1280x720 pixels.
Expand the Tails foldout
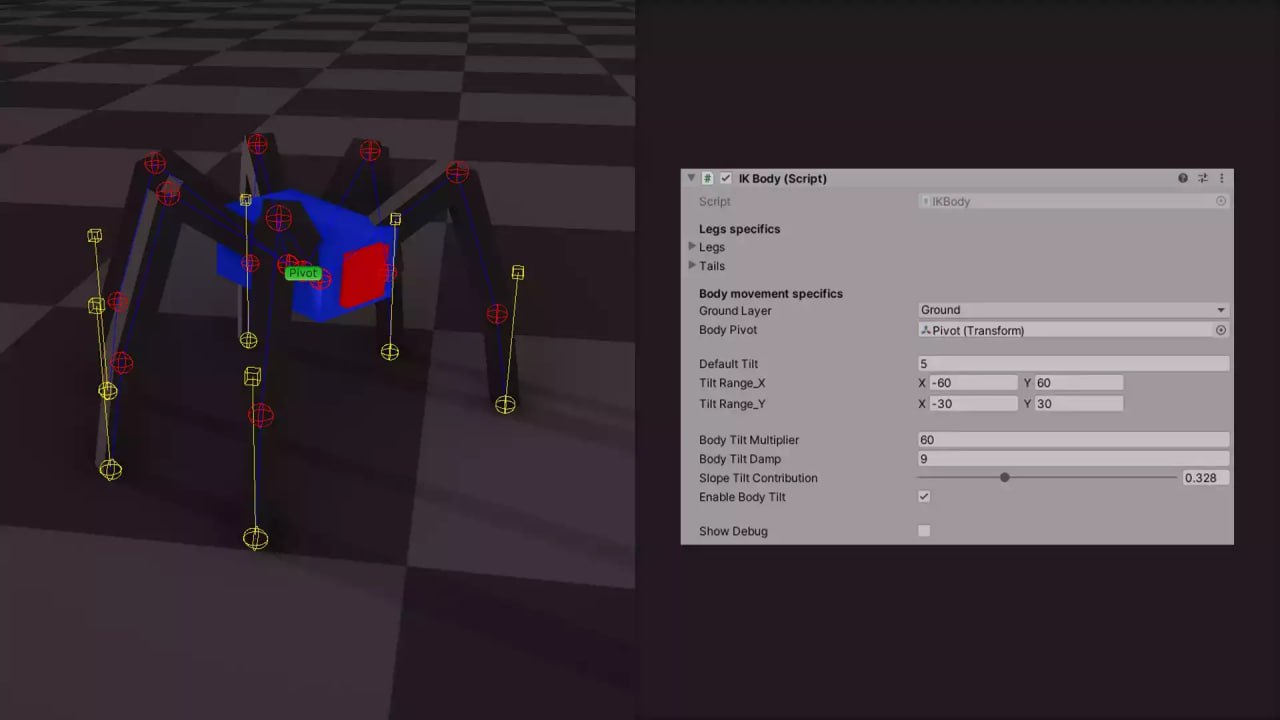pyautogui.click(x=693, y=266)
